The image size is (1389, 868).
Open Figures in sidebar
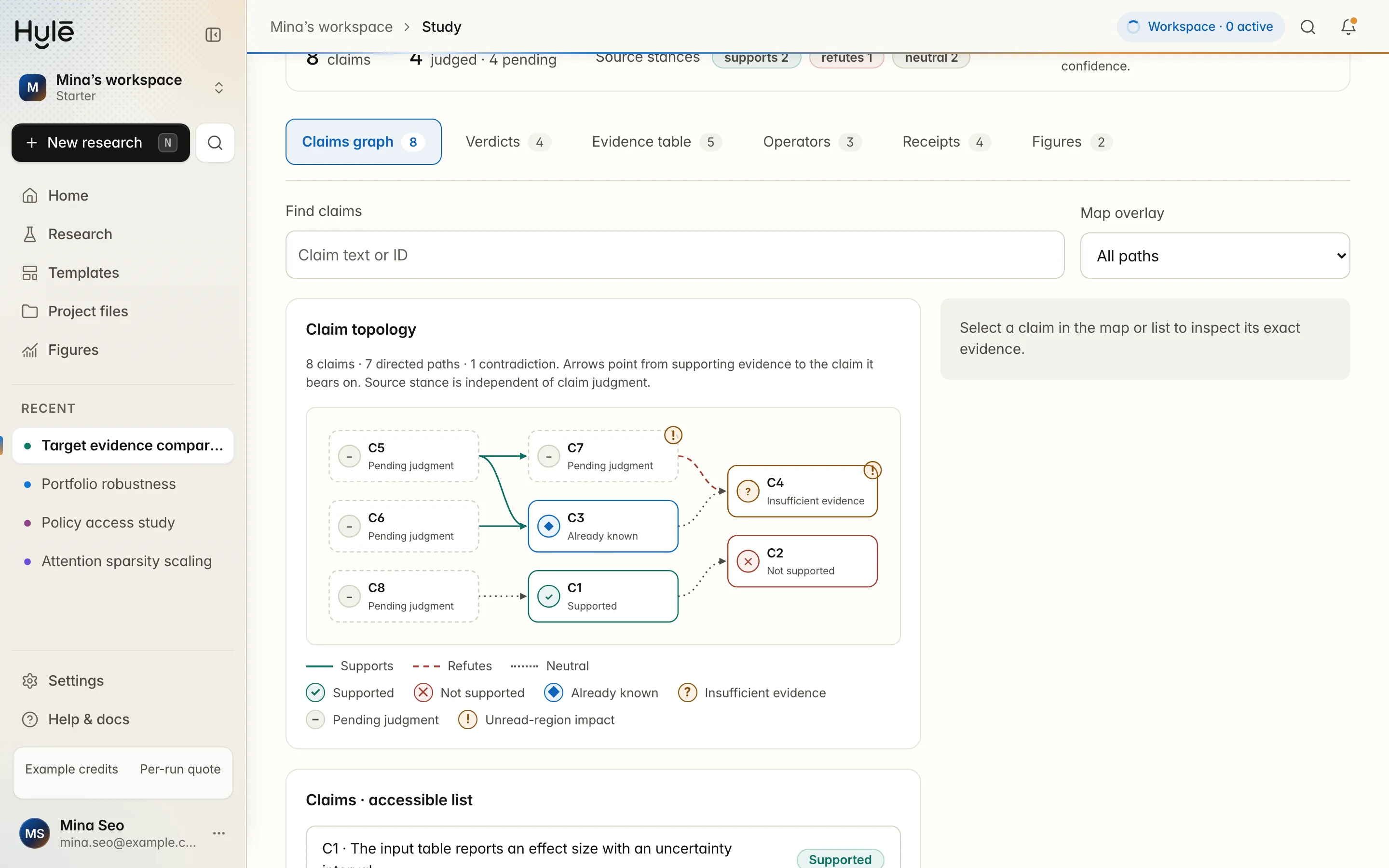click(x=123, y=350)
